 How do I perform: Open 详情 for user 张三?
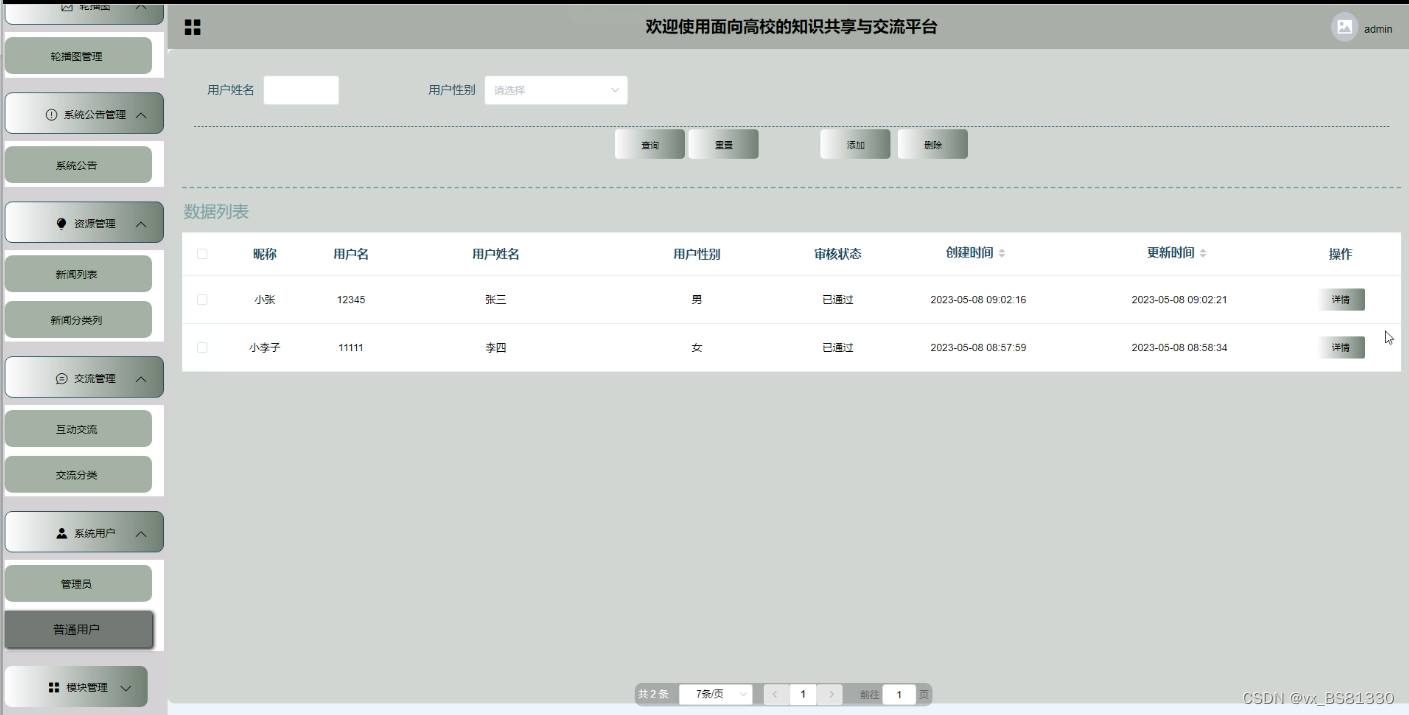[x=1341, y=300]
